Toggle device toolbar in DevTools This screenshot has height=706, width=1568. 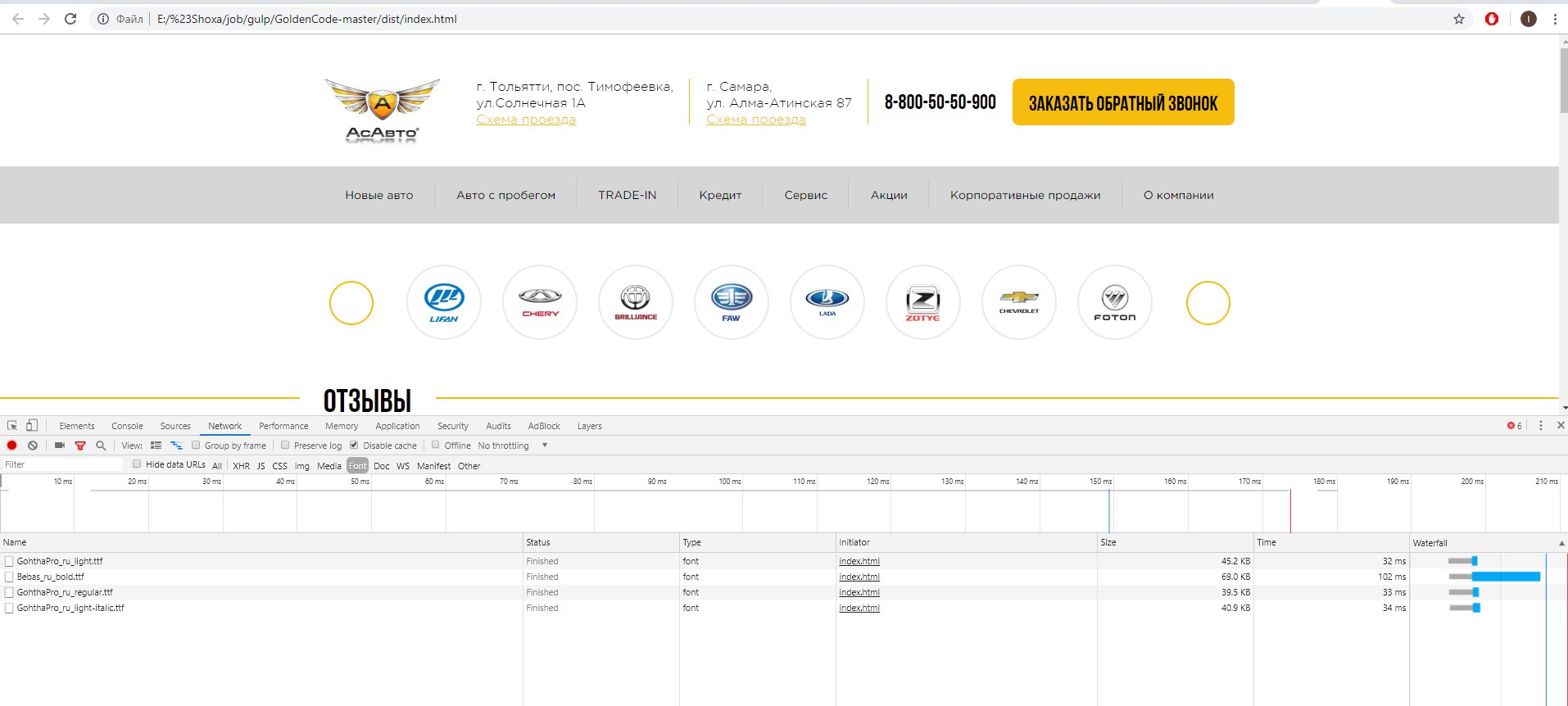(32, 426)
